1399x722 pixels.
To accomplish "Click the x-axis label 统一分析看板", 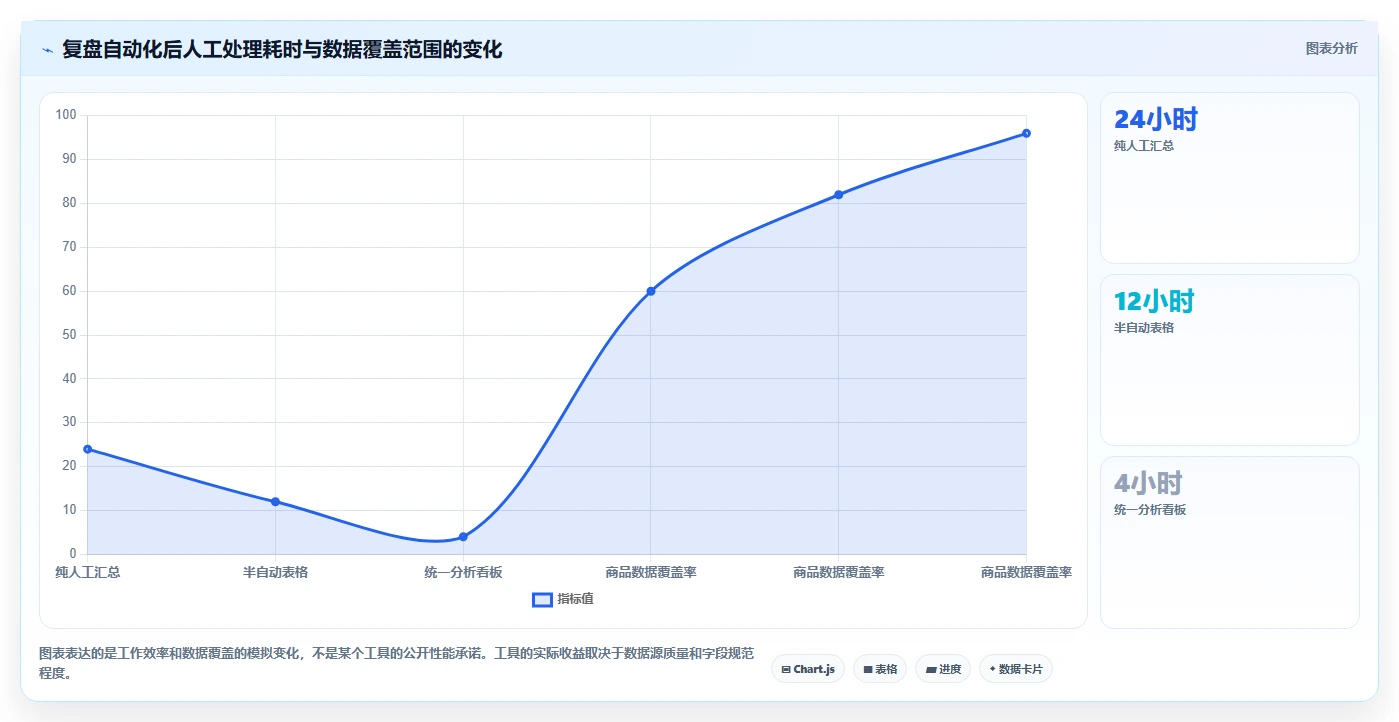I will point(463,572).
